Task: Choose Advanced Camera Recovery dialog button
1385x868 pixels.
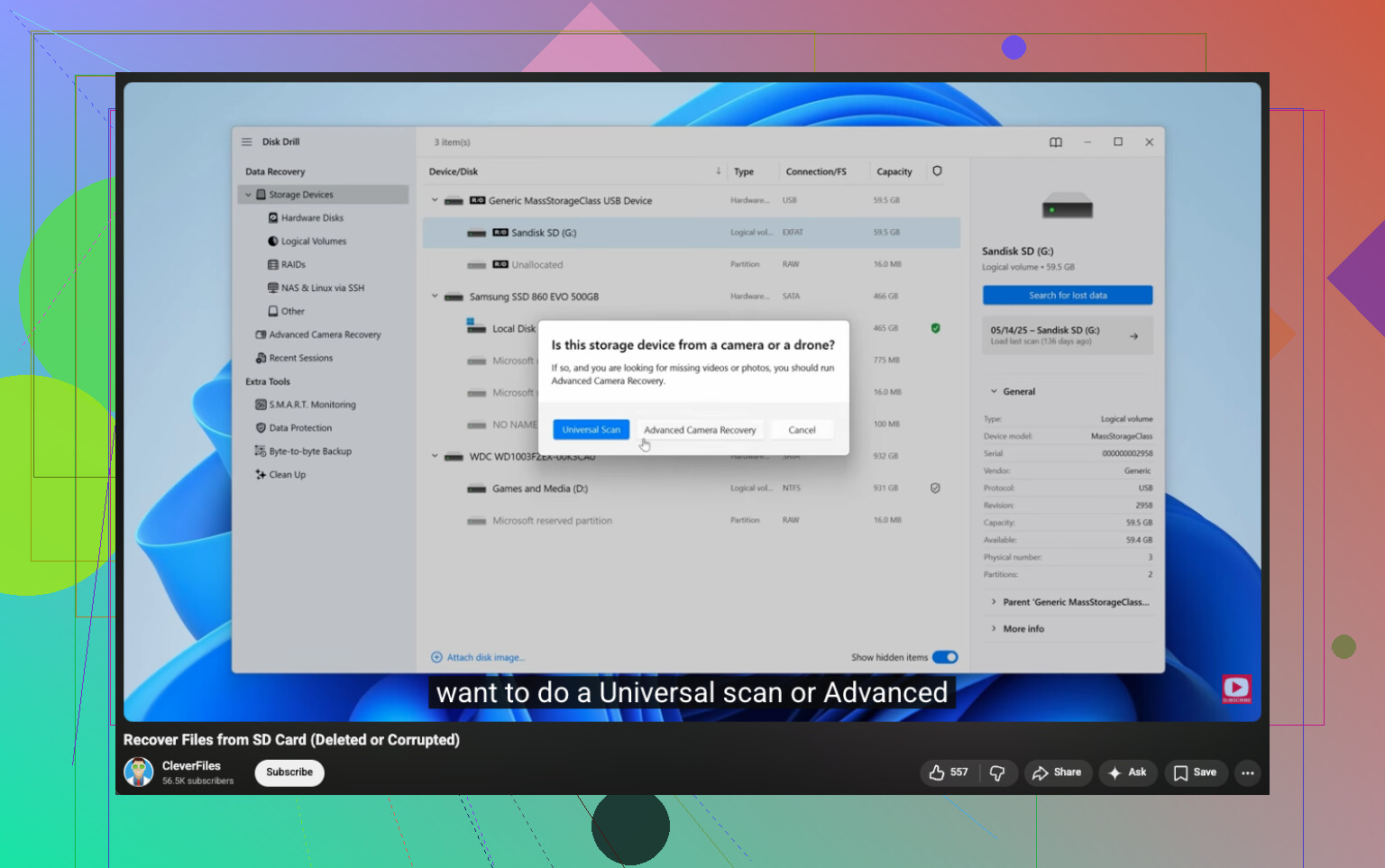Action: [700, 430]
